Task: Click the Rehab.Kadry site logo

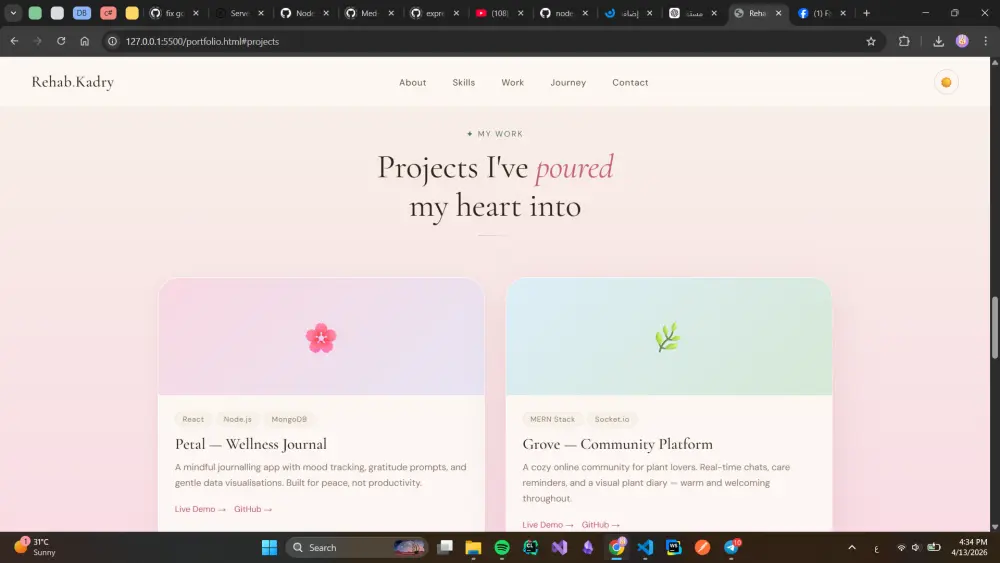Action: point(73,82)
